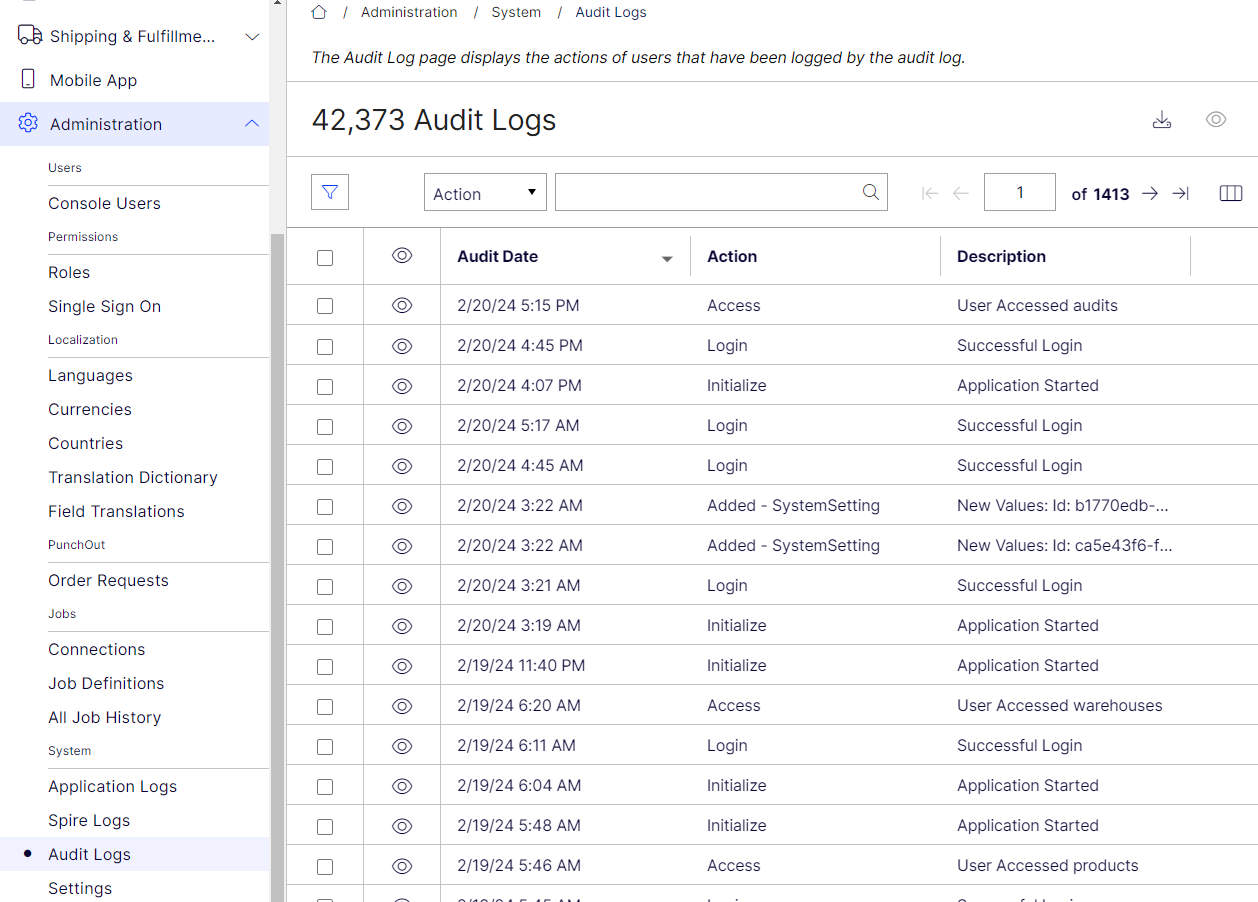The image size is (1258, 902).
Task: Click the search magnifier icon
Action: pos(870,191)
